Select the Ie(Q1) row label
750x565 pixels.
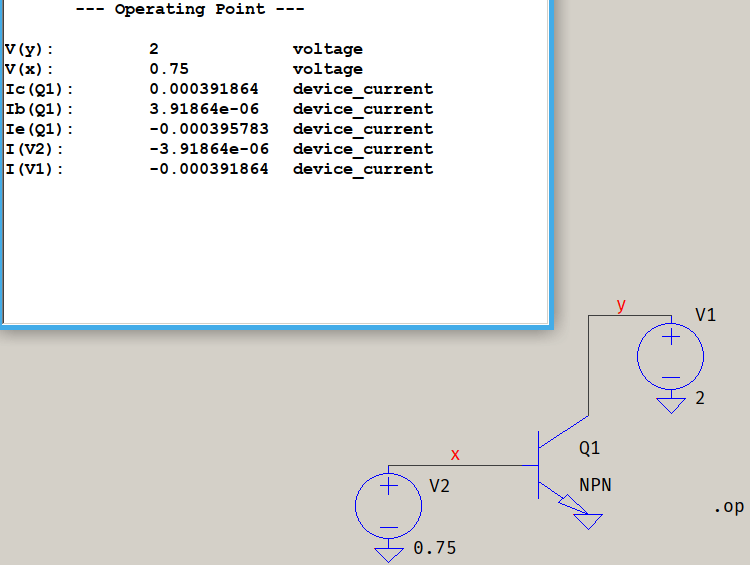(x=39, y=130)
